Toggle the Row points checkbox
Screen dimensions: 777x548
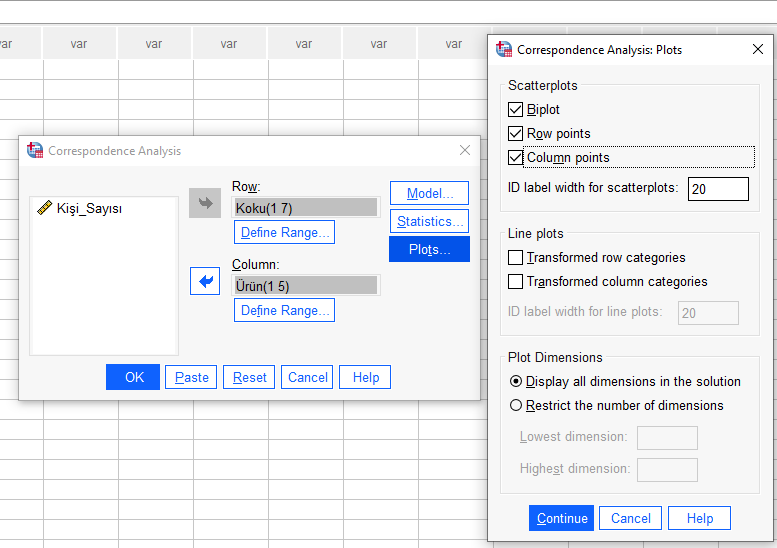tap(516, 134)
